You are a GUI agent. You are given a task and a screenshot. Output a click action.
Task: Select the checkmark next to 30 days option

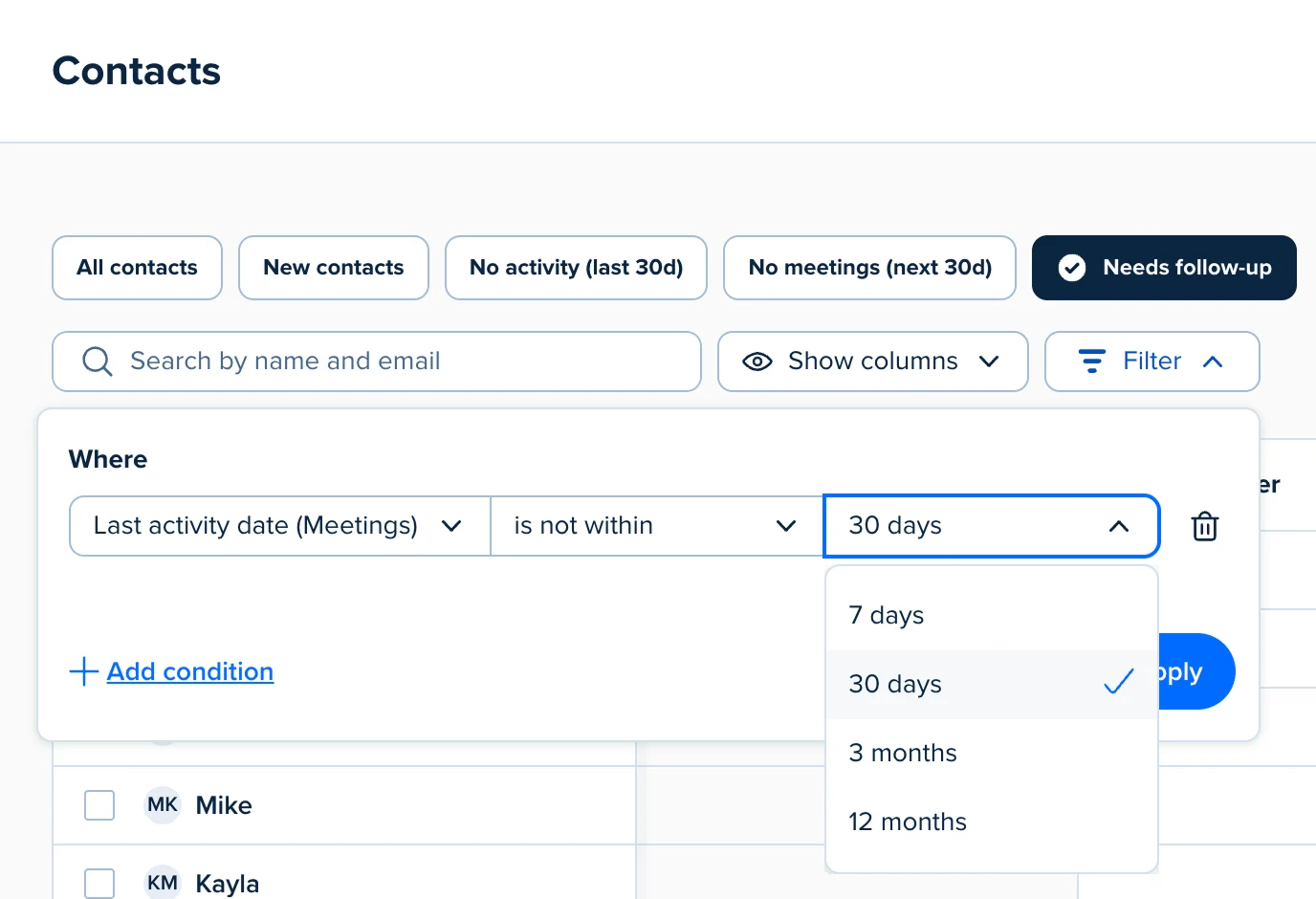1118,684
